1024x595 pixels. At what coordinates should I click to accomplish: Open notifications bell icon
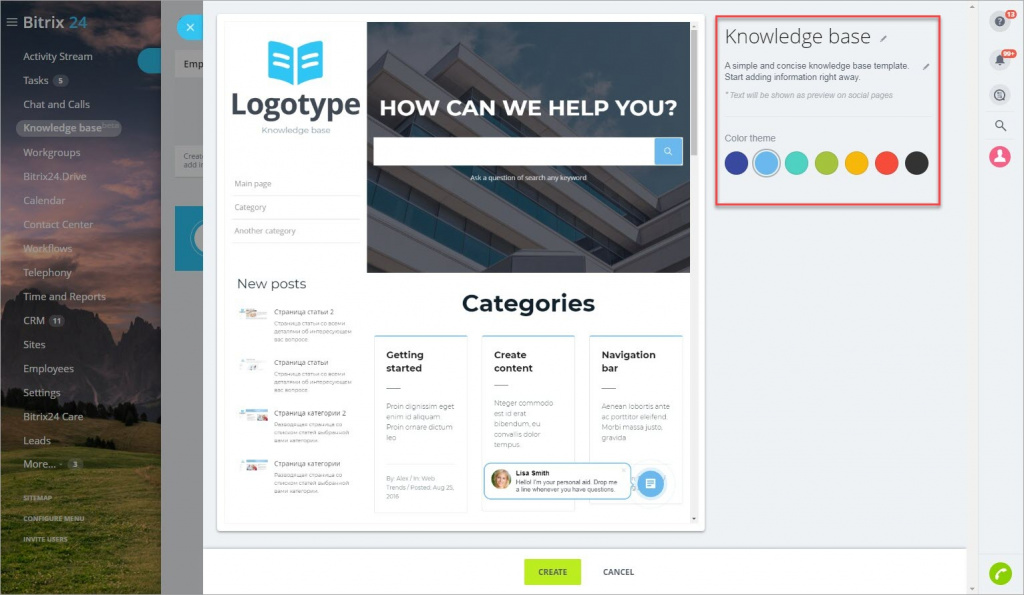pyautogui.click(x=1000, y=59)
